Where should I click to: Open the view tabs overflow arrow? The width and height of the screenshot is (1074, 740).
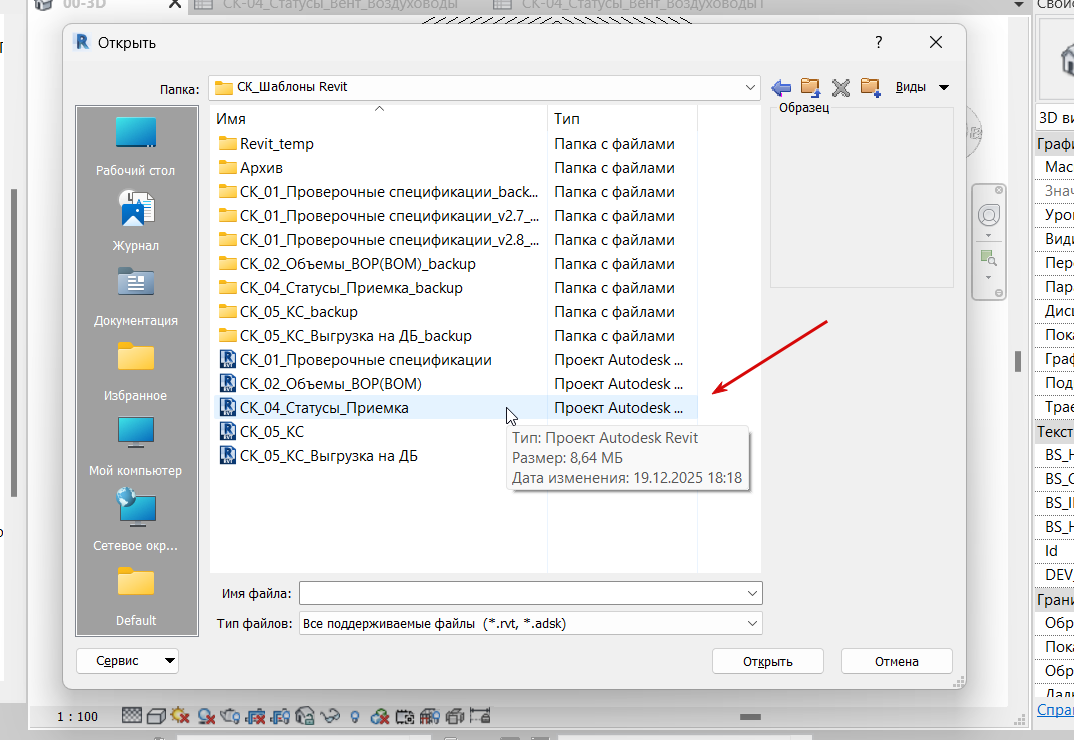tap(1019, 5)
